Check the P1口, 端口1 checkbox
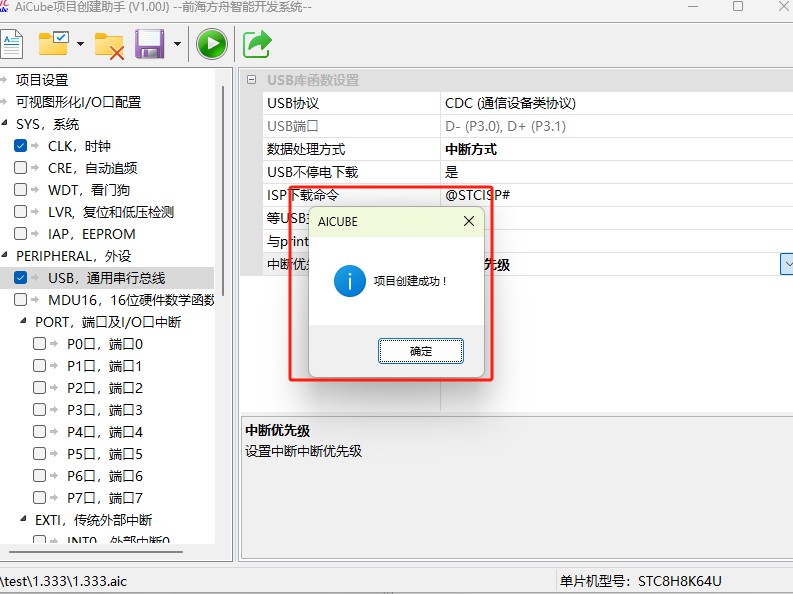Screen dimensions: 793x594 (39, 365)
